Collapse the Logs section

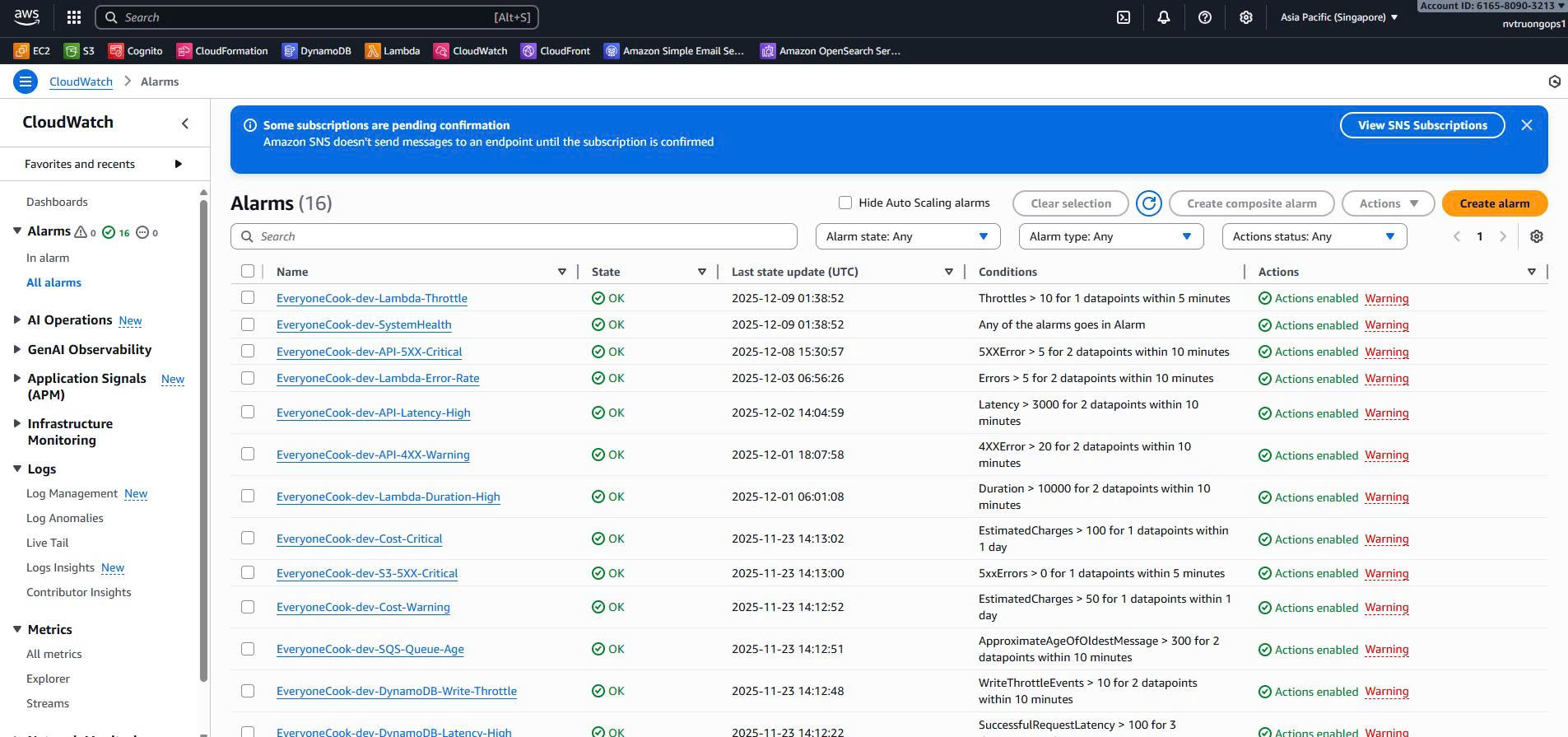pyautogui.click(x=17, y=469)
